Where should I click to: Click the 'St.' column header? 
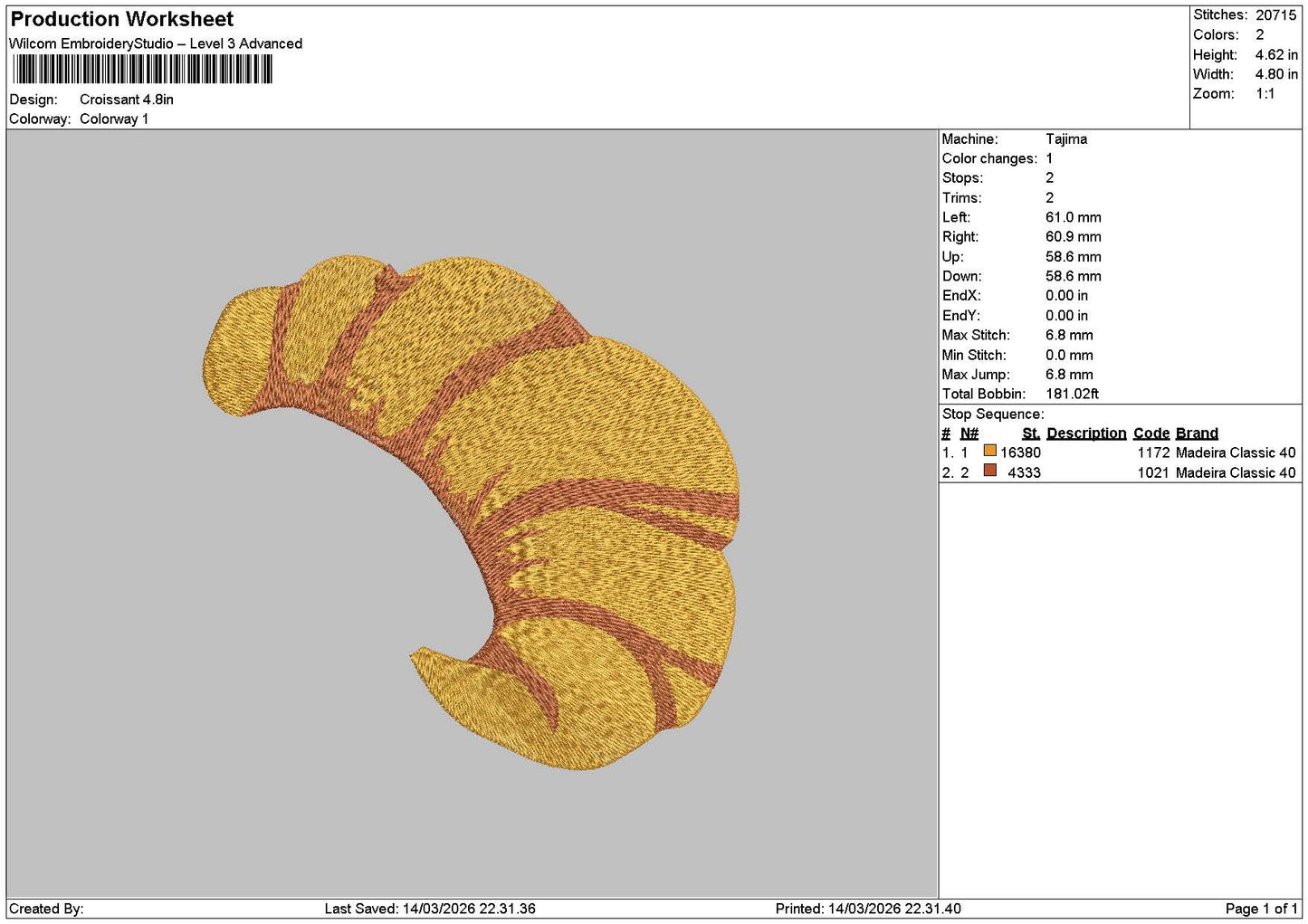tap(1031, 433)
